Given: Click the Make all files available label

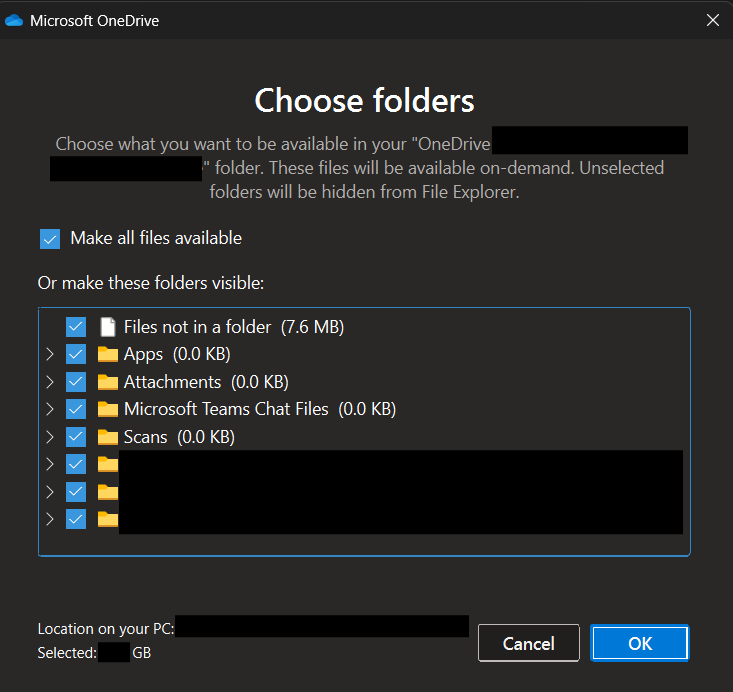Looking at the screenshot, I should coord(156,238).
